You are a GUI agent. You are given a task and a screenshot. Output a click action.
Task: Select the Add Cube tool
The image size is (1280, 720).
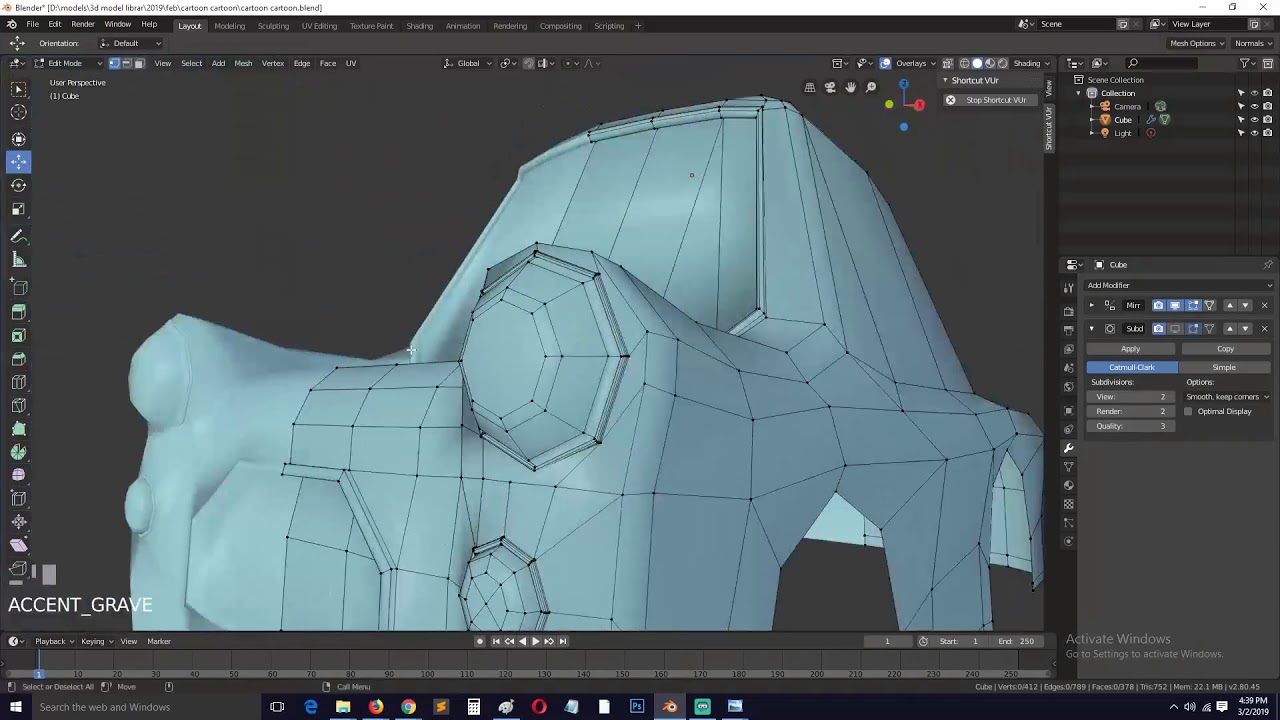point(18,287)
